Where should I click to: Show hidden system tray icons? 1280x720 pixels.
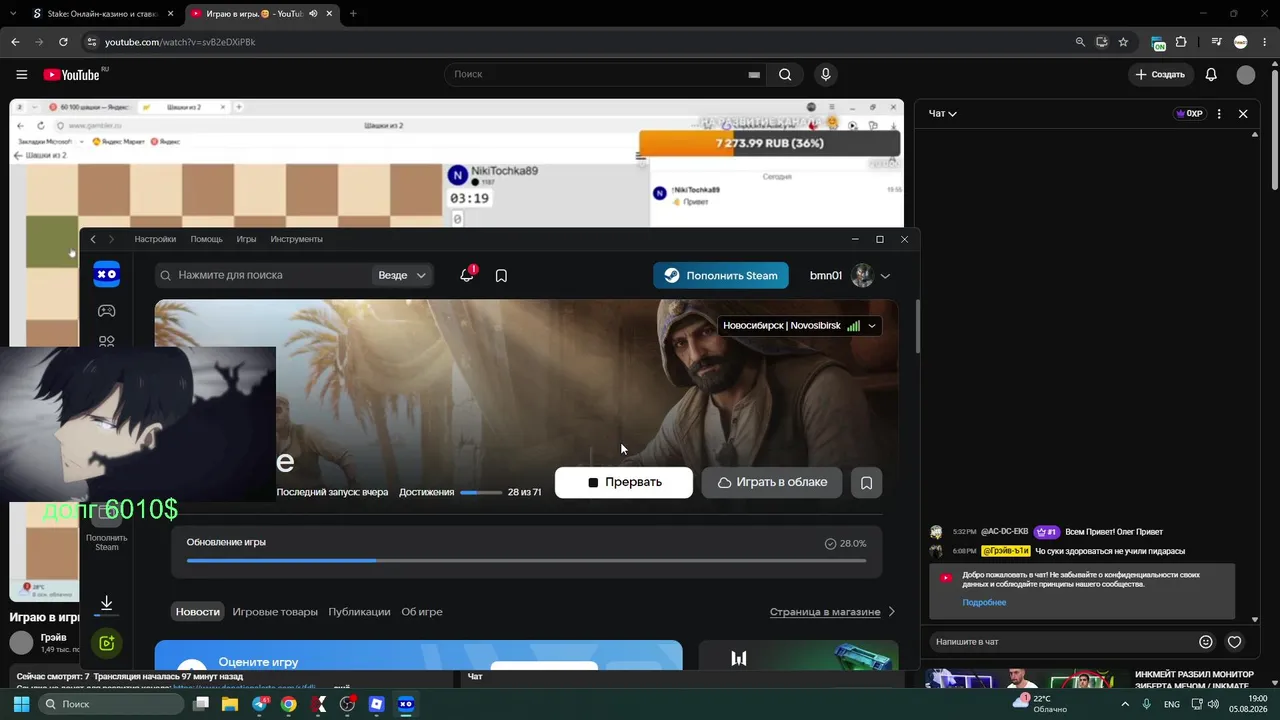click(1124, 704)
